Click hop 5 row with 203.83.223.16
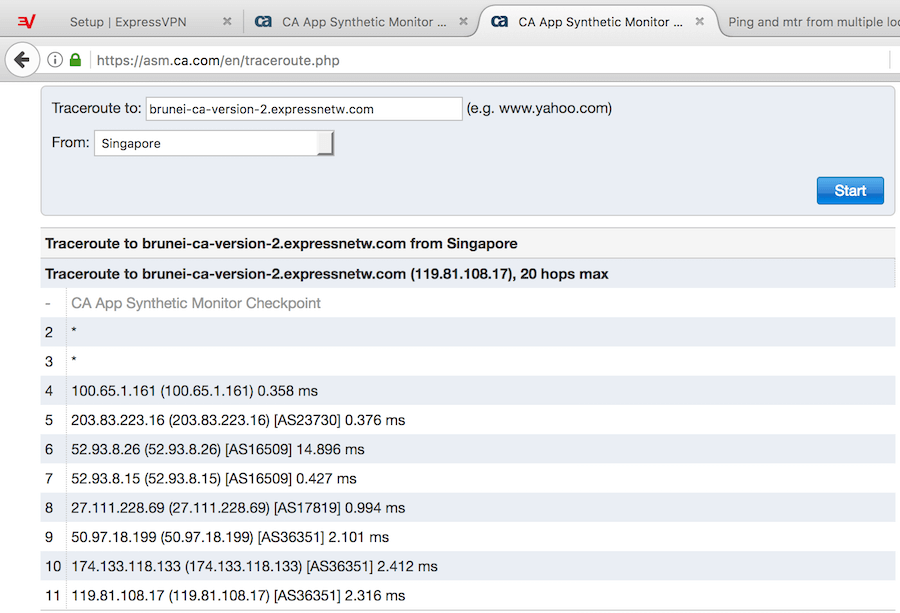 pos(468,420)
